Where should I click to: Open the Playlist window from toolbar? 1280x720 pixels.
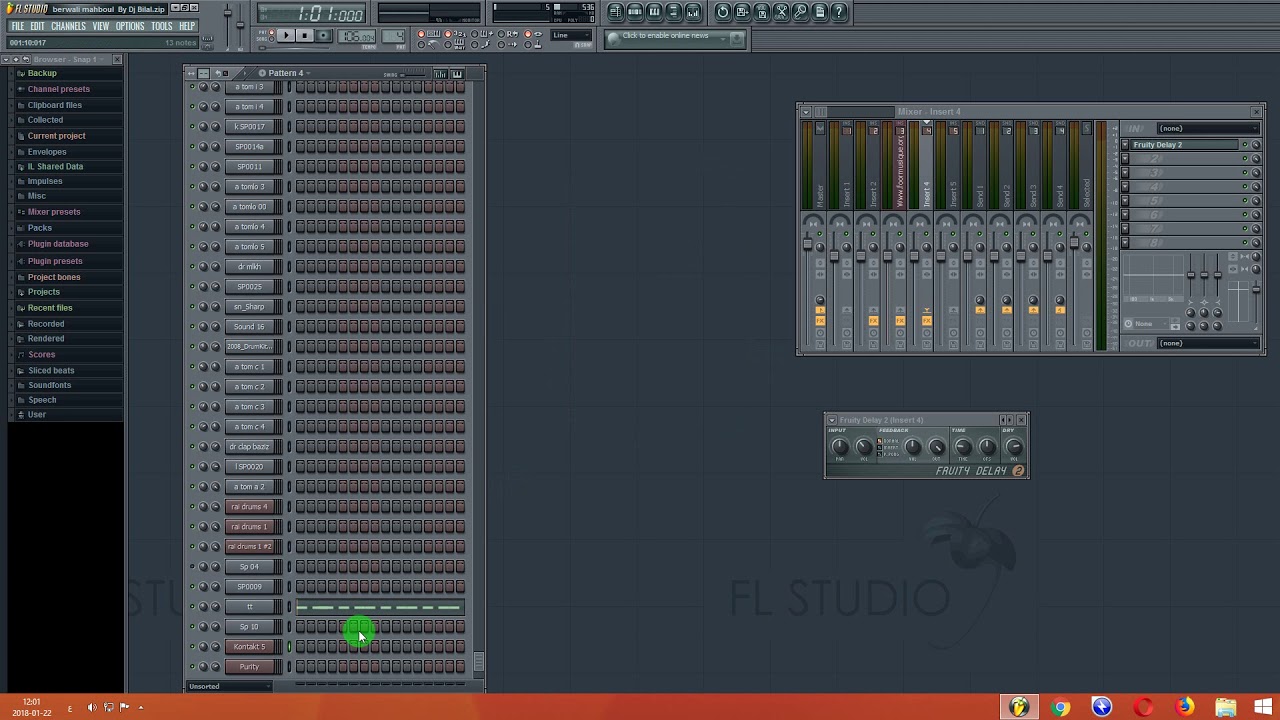click(617, 12)
